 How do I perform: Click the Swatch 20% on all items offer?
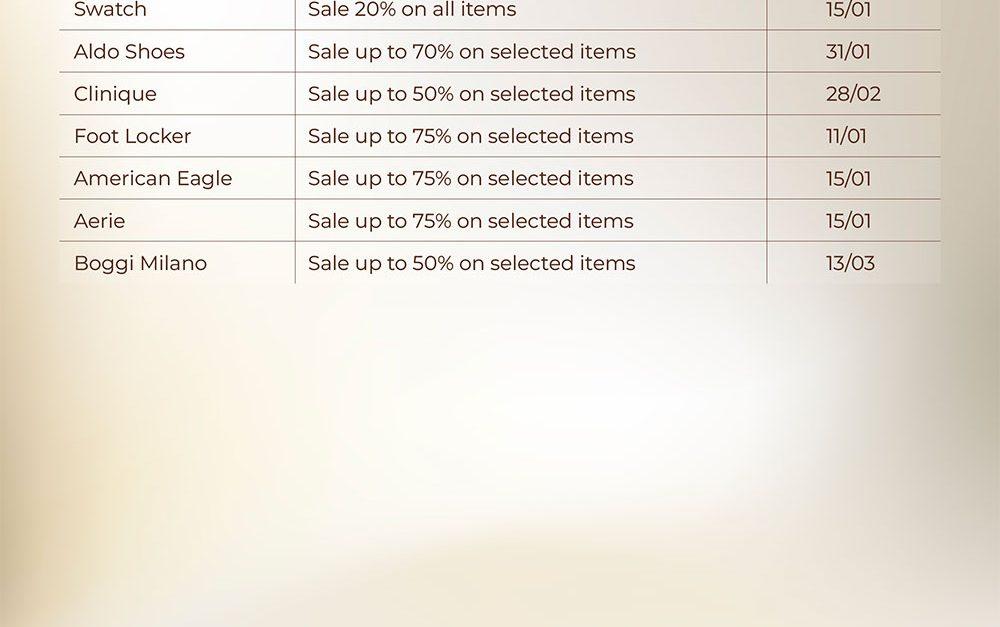pos(412,10)
